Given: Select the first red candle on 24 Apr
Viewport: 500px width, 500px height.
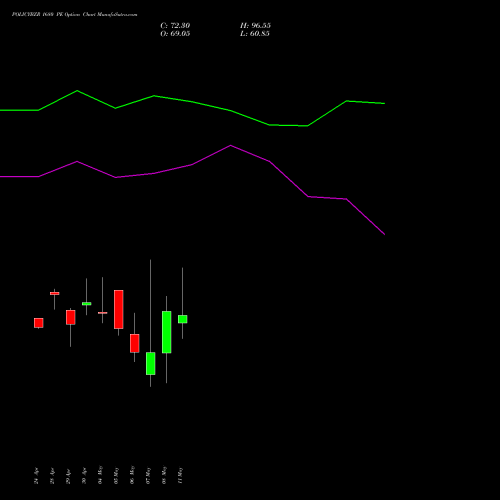Looking at the screenshot, I should click(x=39, y=323).
